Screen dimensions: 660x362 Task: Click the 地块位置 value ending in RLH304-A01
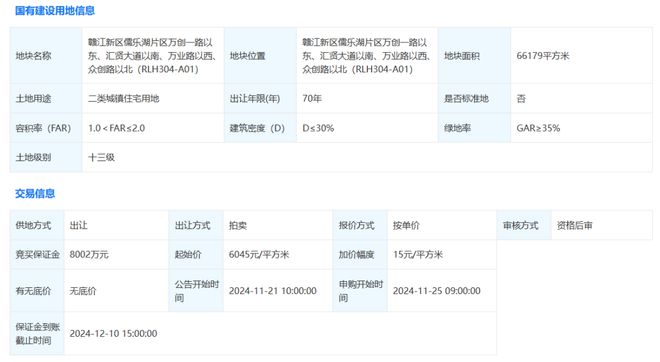[366, 56]
